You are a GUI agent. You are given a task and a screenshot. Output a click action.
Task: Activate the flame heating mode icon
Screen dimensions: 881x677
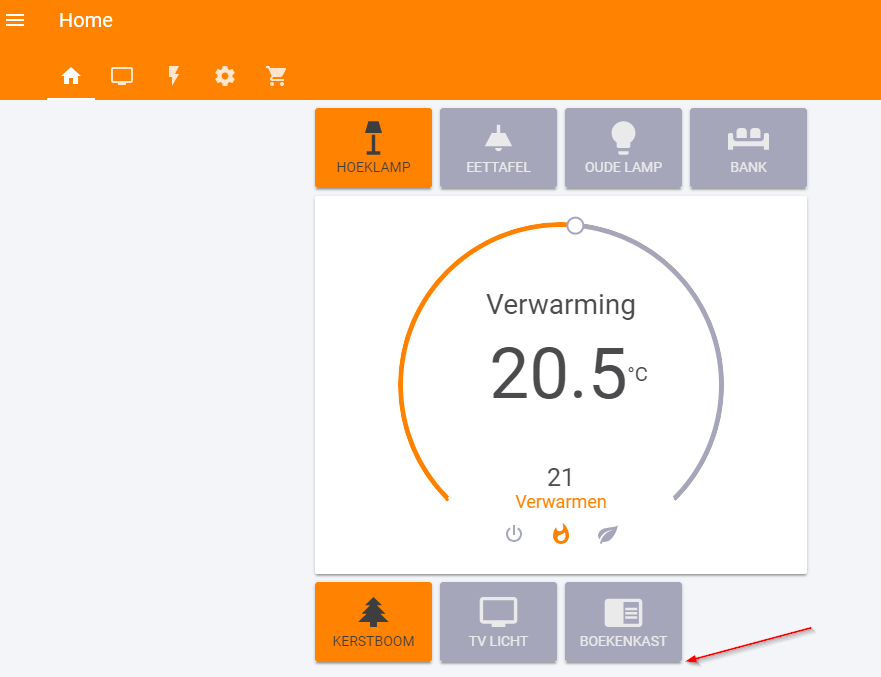click(561, 534)
